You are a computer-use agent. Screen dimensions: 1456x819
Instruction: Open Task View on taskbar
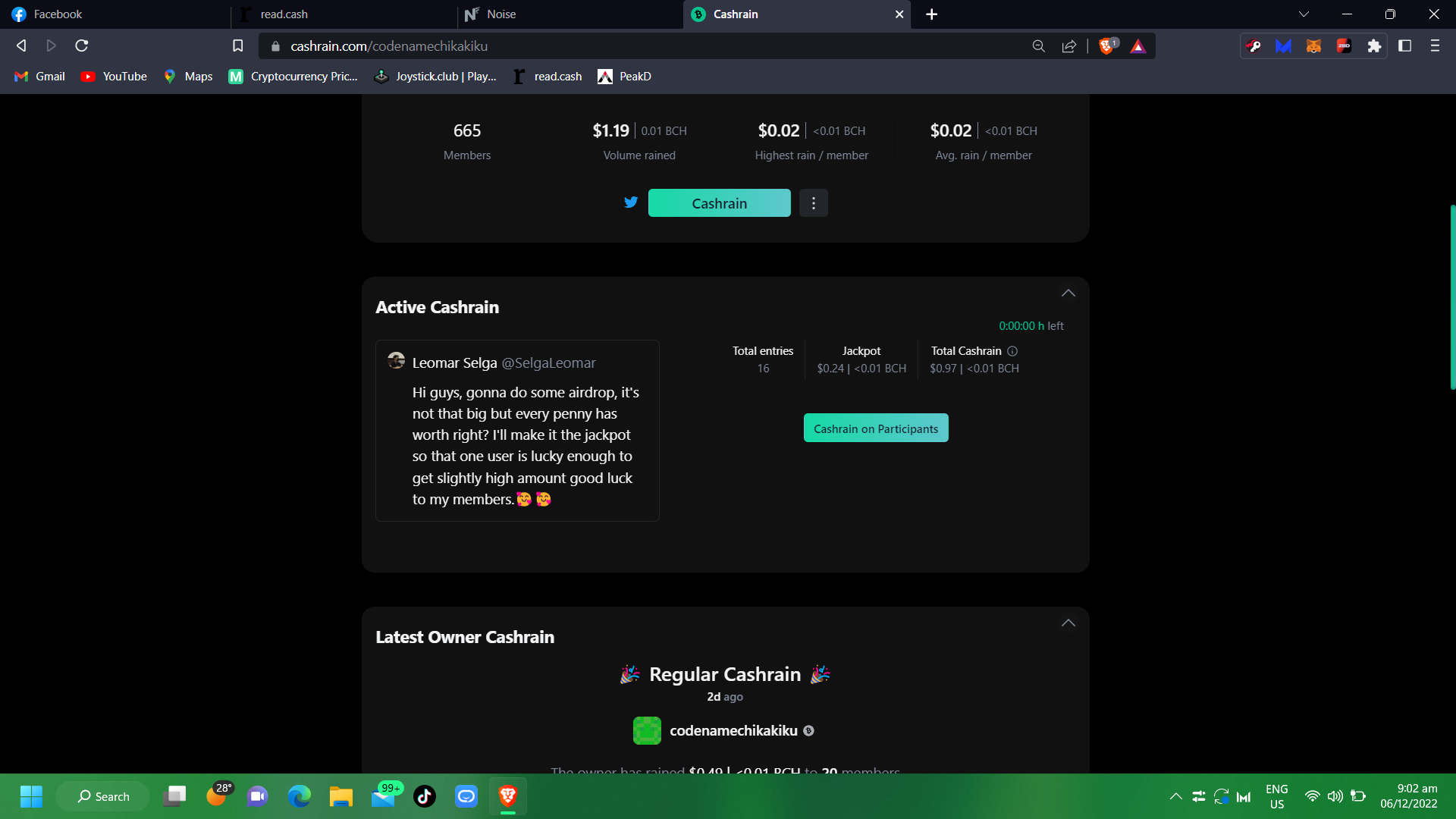point(174,797)
